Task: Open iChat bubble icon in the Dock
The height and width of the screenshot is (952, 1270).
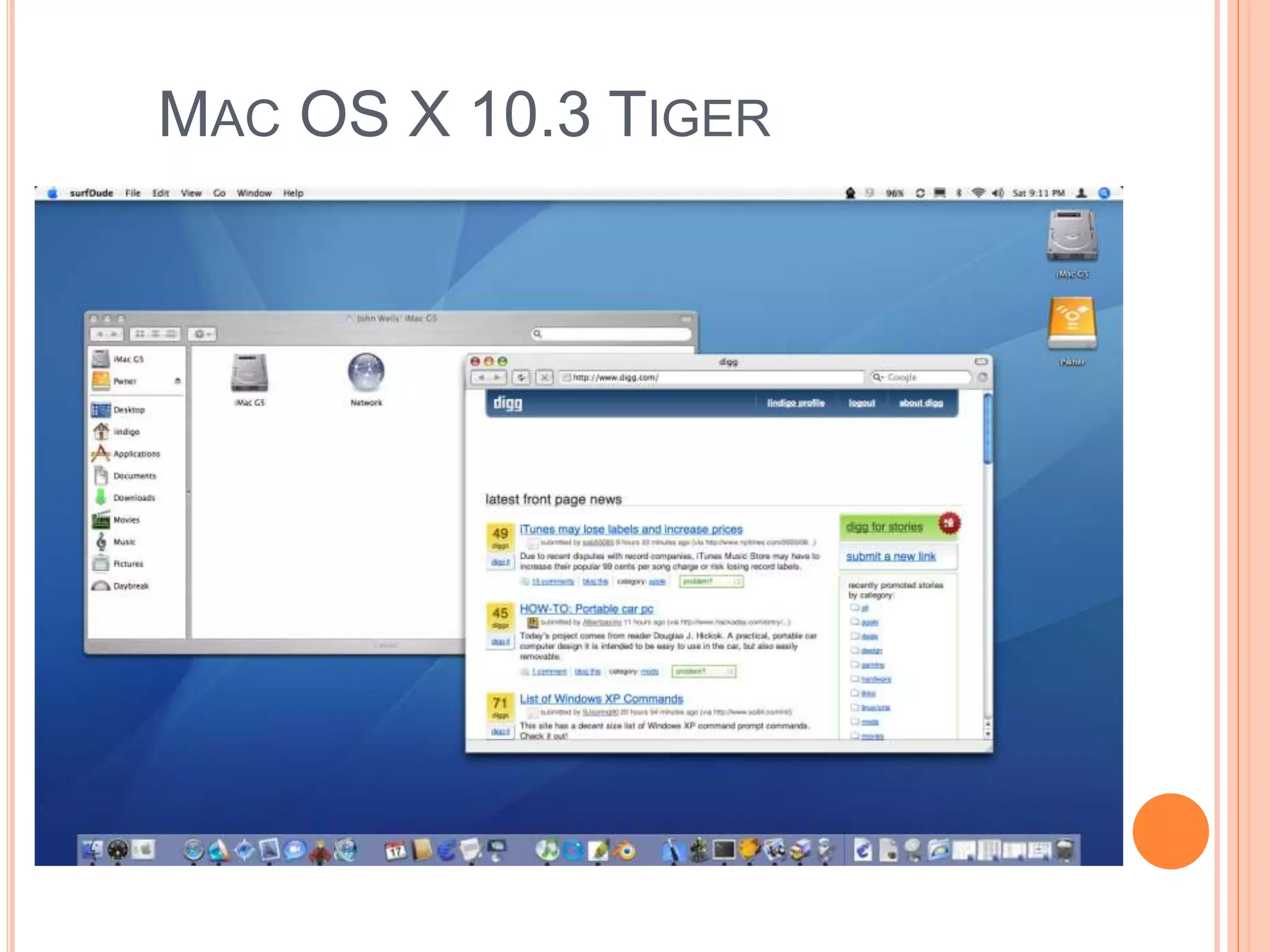Action: tap(295, 850)
